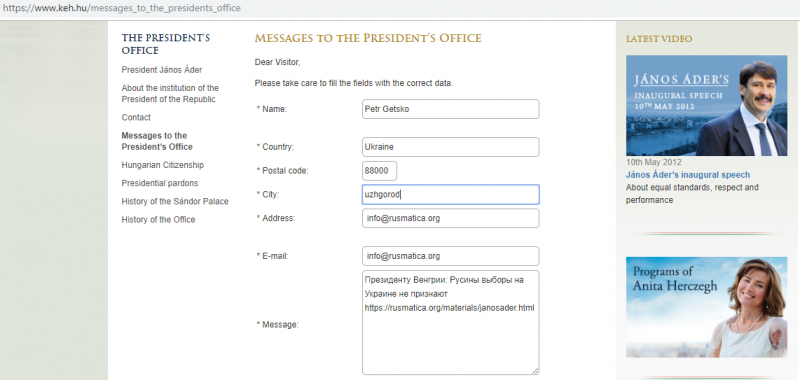Focus the Postal code field
Viewport: 800px width, 380px height.
(x=380, y=171)
